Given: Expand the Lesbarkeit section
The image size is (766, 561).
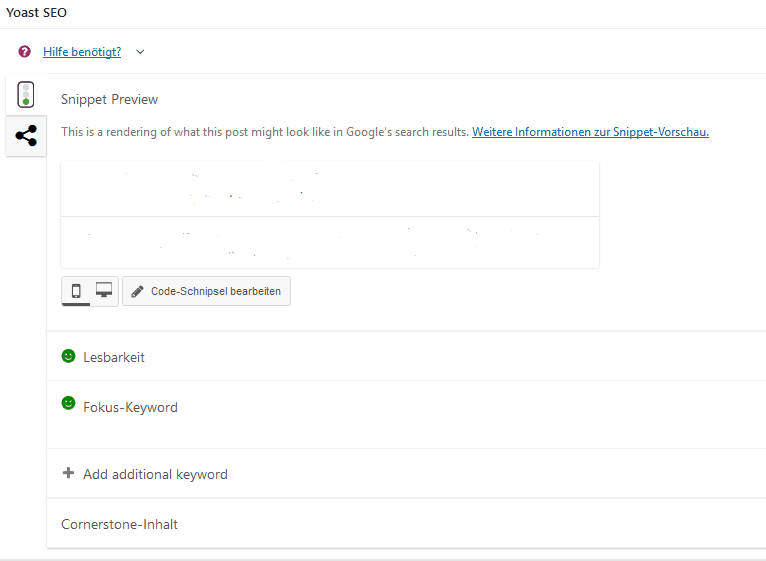Looking at the screenshot, I should tap(406, 357).
